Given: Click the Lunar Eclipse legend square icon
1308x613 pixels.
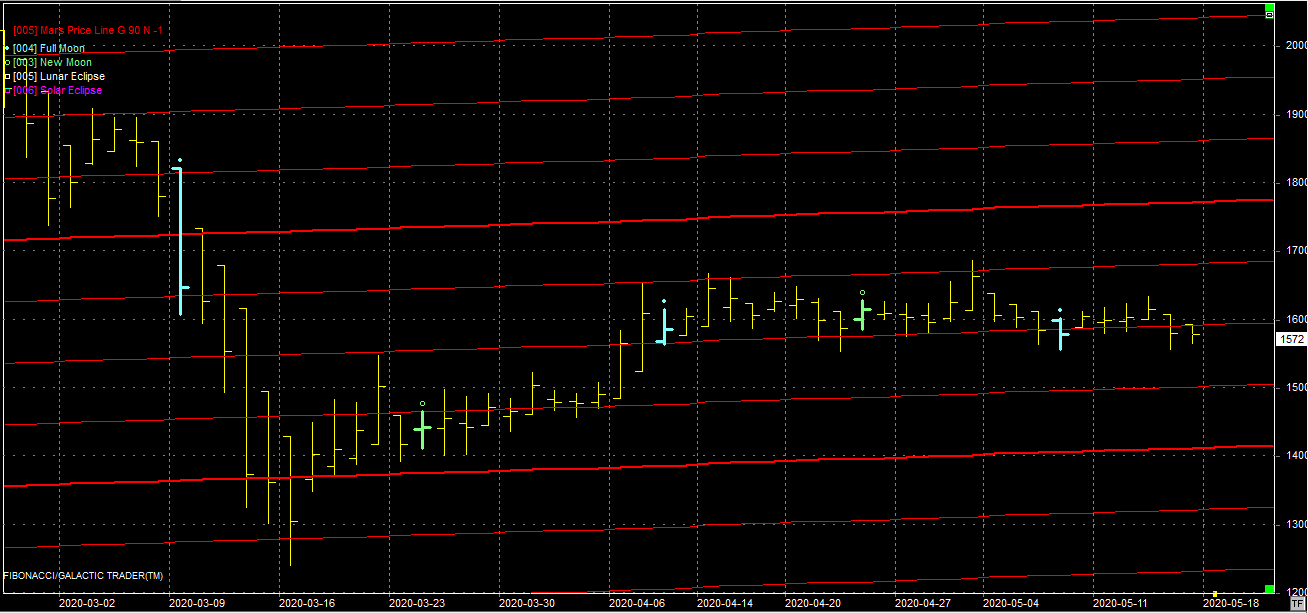Looking at the screenshot, I should pos(7,76).
